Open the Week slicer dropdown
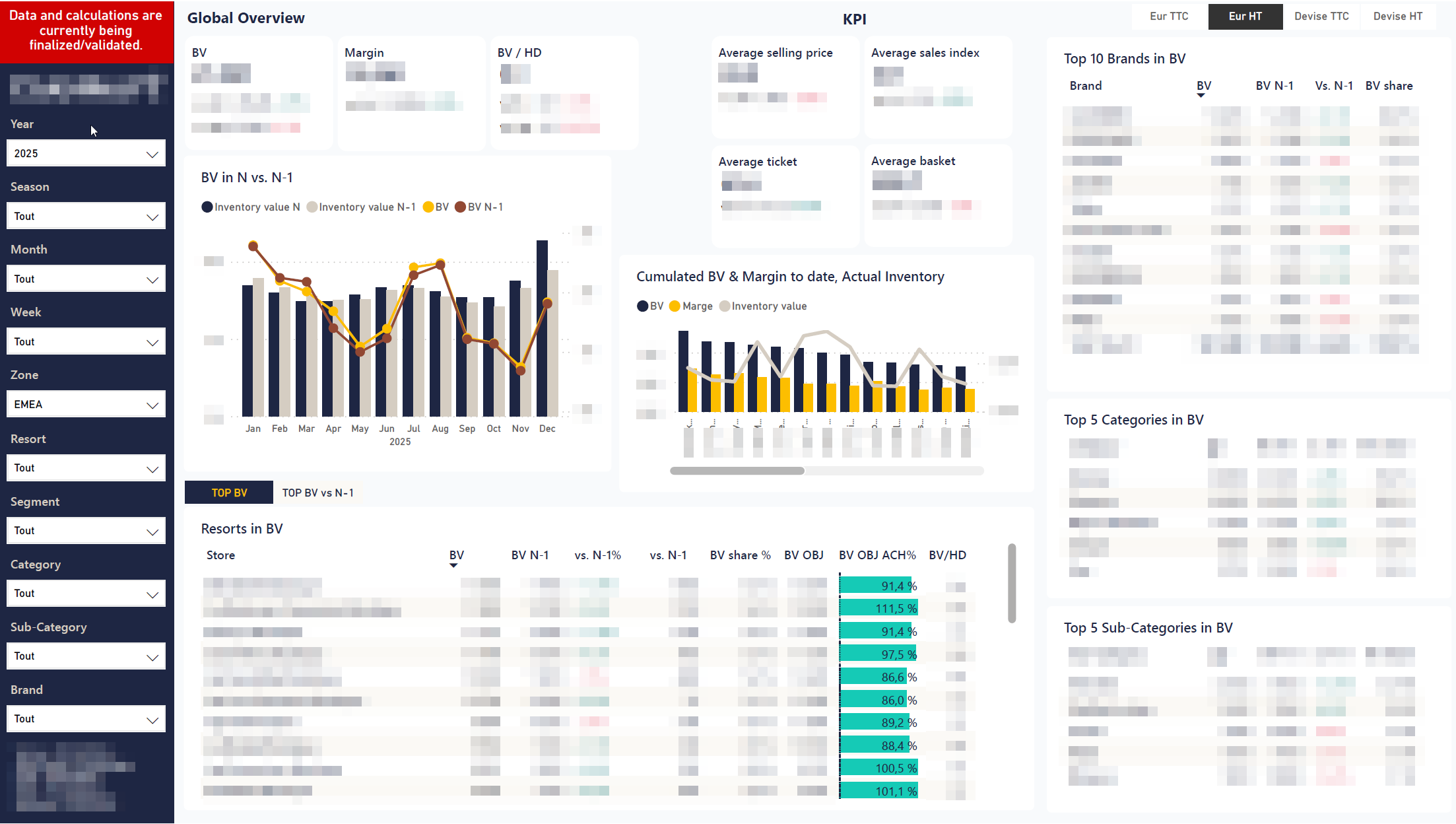This screenshot has width=1456, height=824. [86, 341]
